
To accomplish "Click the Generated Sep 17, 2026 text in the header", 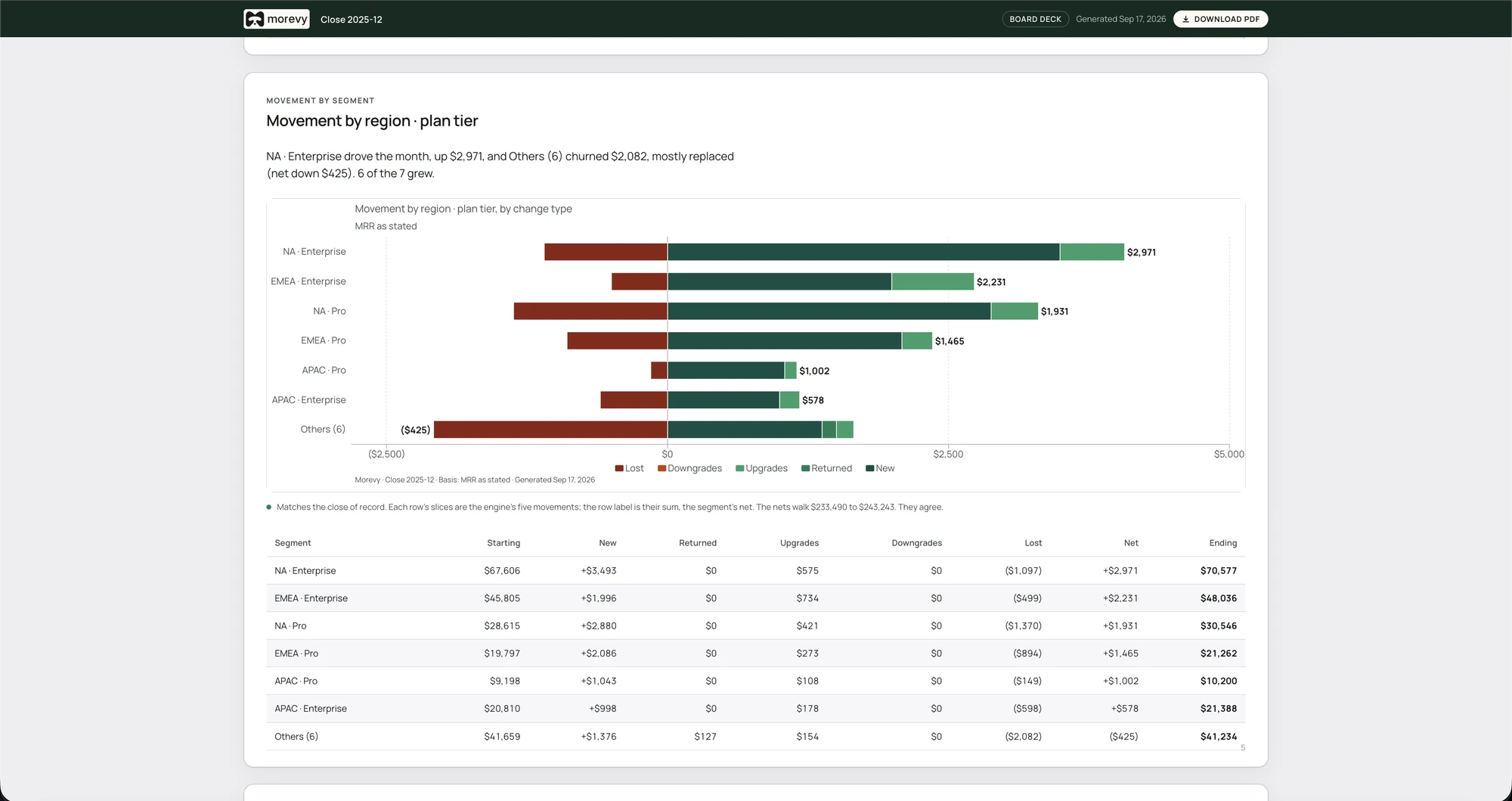I will click(x=1120, y=19).
